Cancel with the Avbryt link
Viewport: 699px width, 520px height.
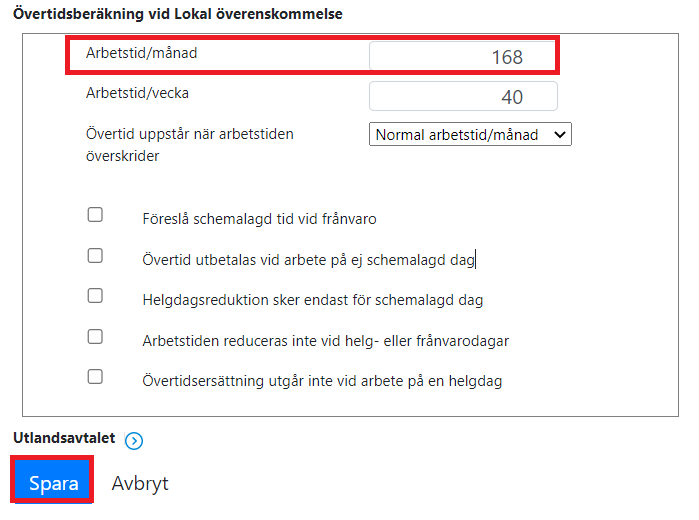click(140, 483)
